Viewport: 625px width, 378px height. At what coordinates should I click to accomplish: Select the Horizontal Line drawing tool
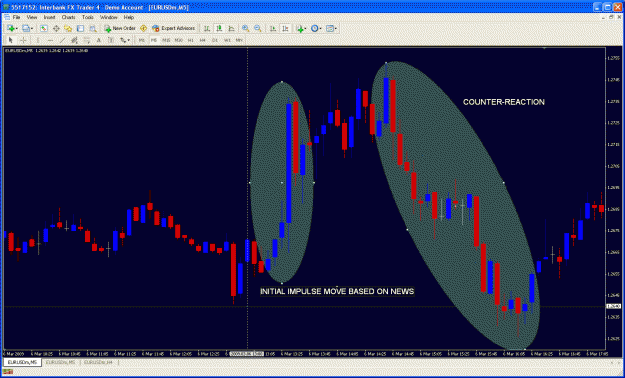pyautogui.click(x=50, y=40)
